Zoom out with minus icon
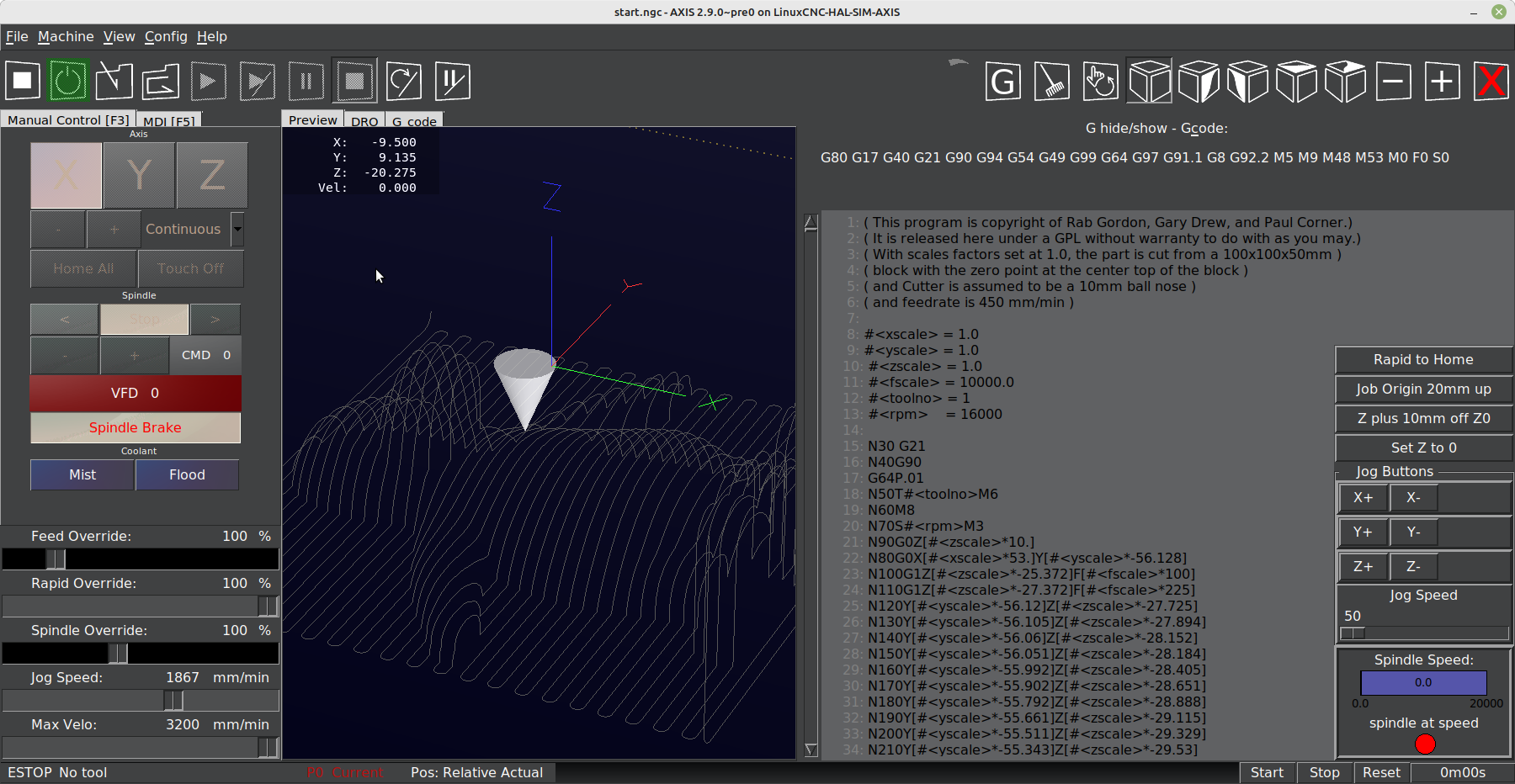Viewport: 1515px width, 784px height. coord(1394,82)
